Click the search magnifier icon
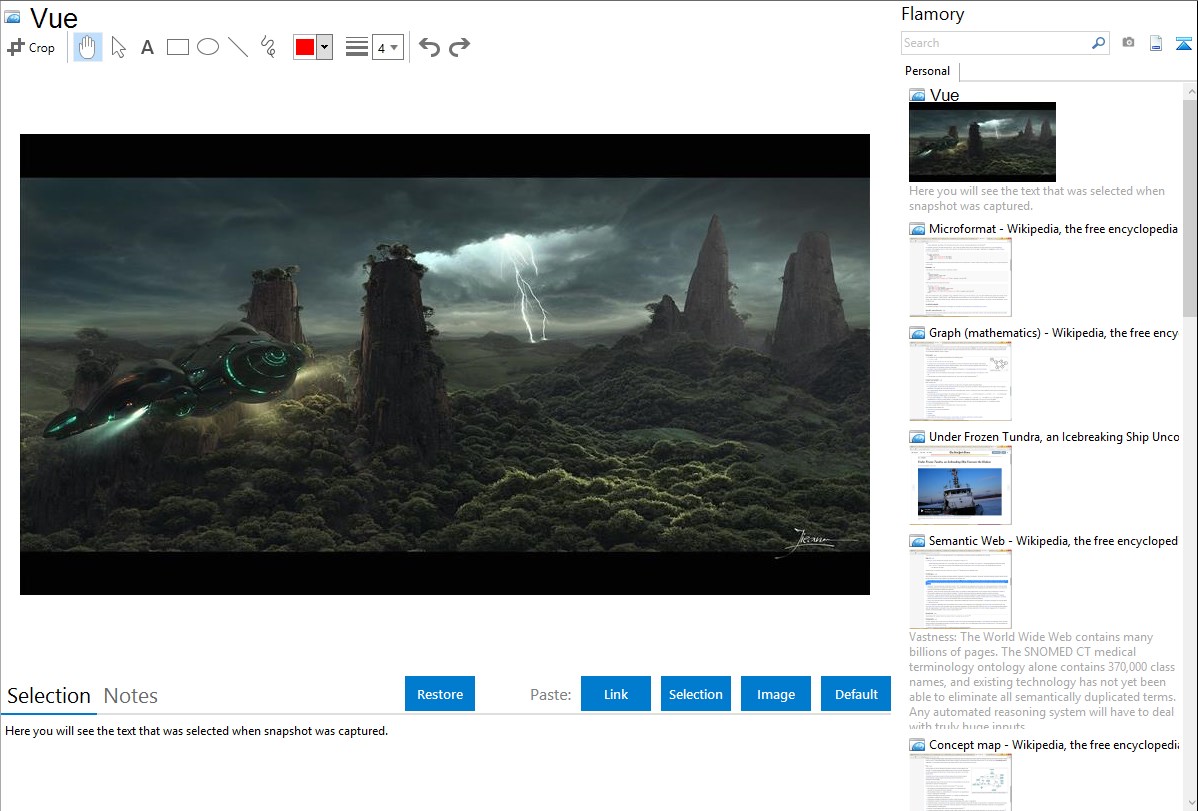 click(1099, 43)
